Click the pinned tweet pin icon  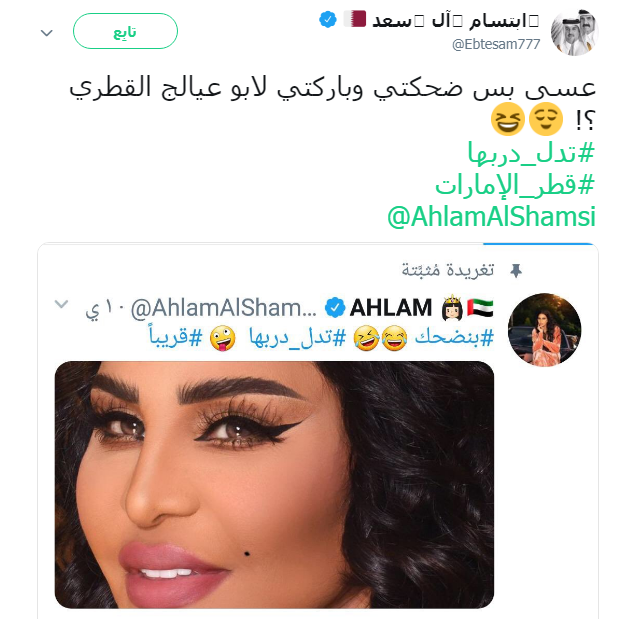(x=516, y=271)
